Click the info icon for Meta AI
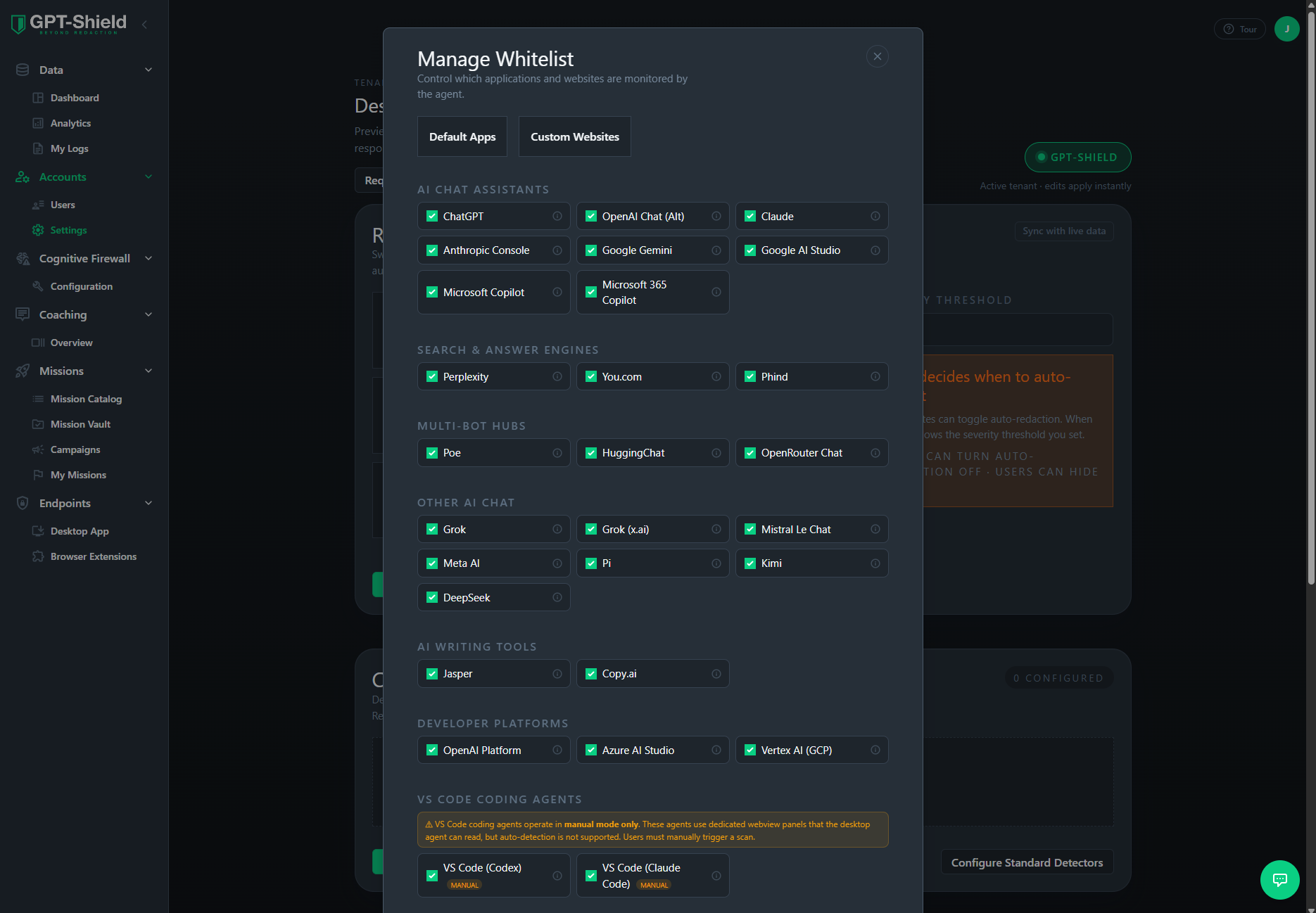This screenshot has height=913, width=1316. [x=557, y=563]
